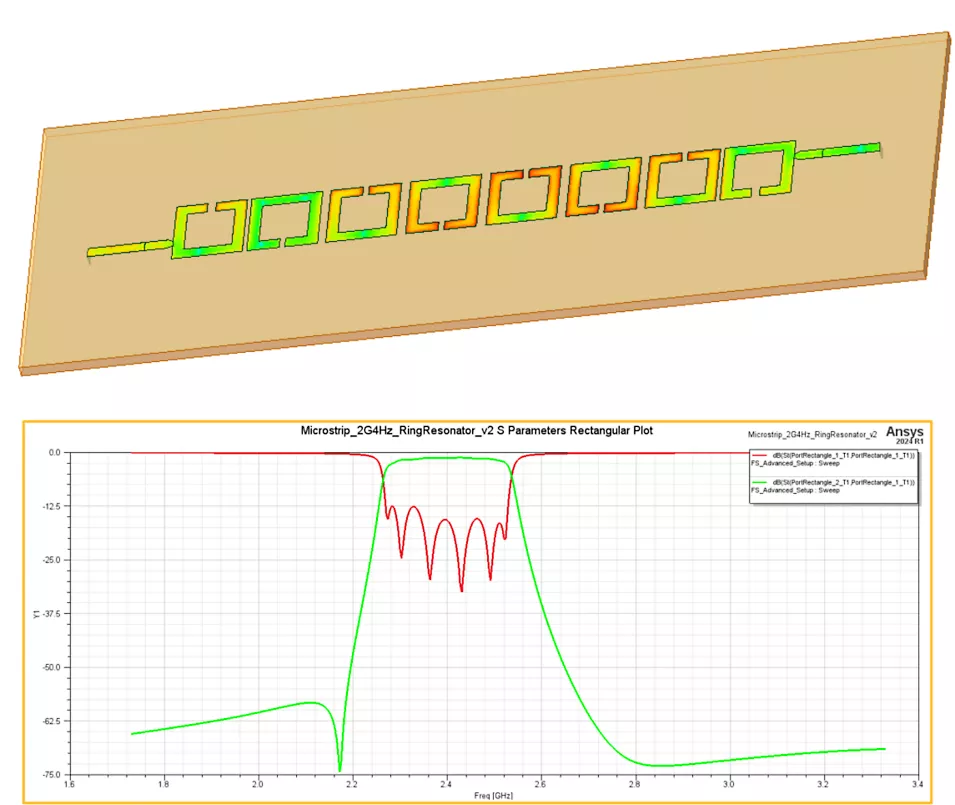Click the 0.0 tick label at the top of Y axis

click(56, 452)
